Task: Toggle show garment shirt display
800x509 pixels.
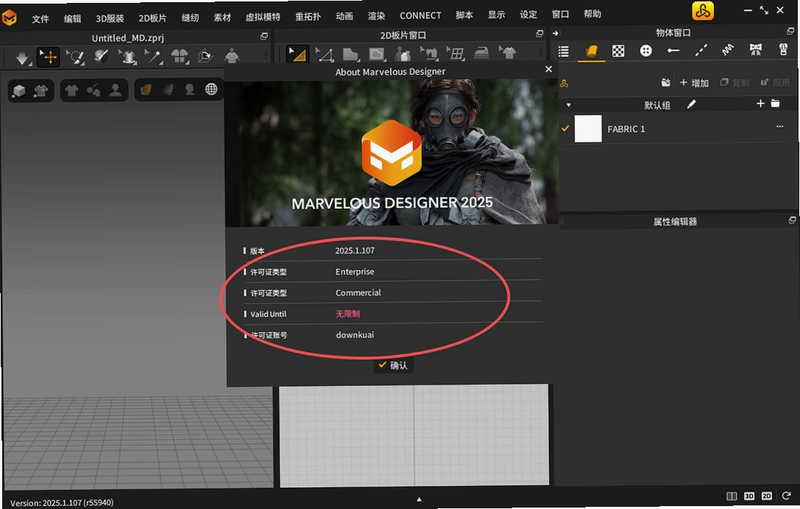Action: (71, 91)
